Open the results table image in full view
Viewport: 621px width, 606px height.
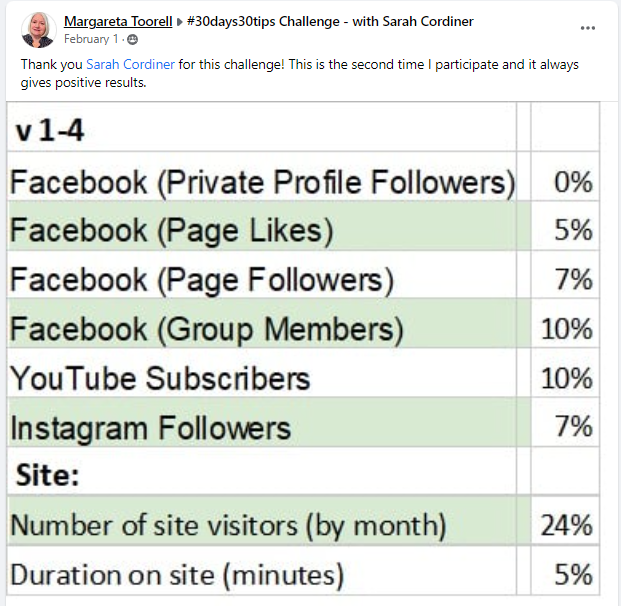[303, 349]
